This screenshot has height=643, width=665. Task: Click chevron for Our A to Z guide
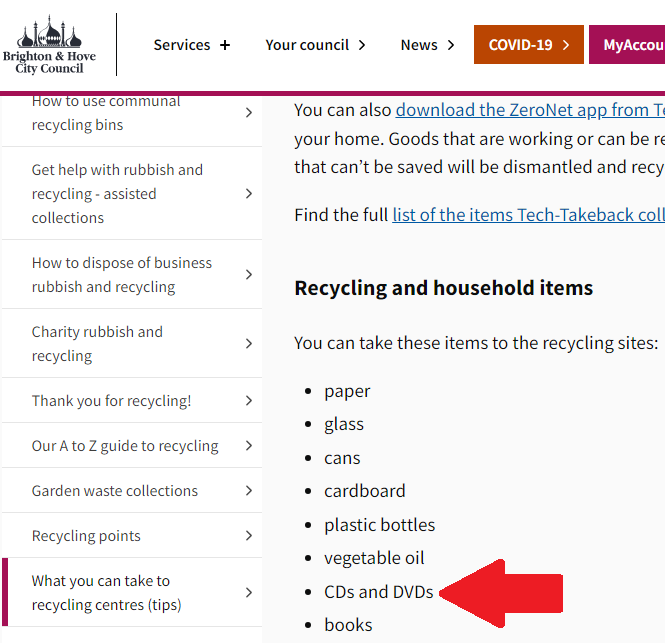coord(249,446)
